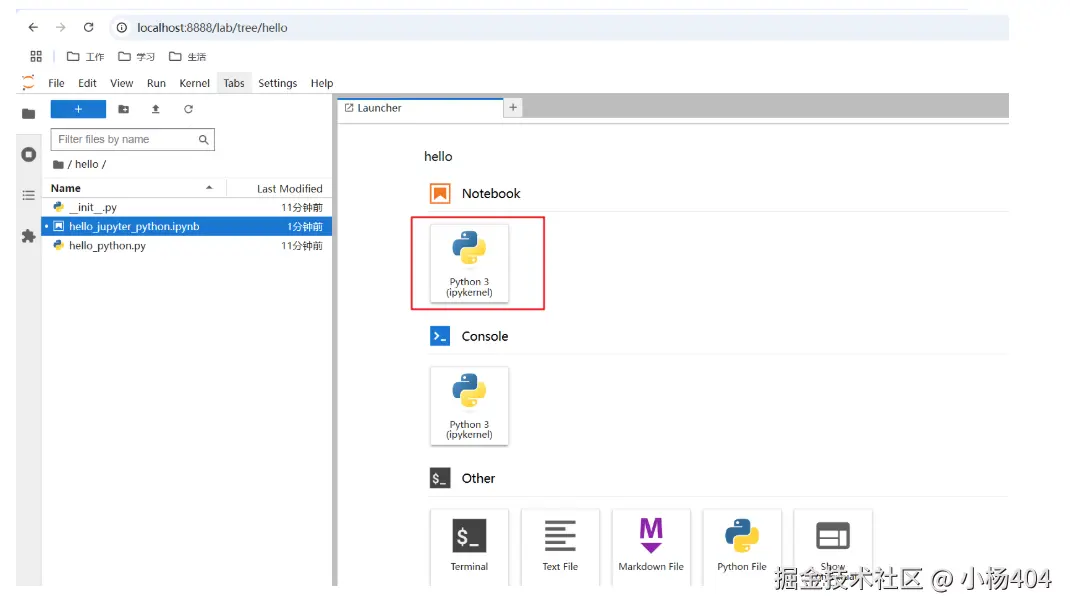This screenshot has height=611, width=1070.
Task: Launch a Python 3 (ipykernel) Notebook
Action: coord(469,263)
